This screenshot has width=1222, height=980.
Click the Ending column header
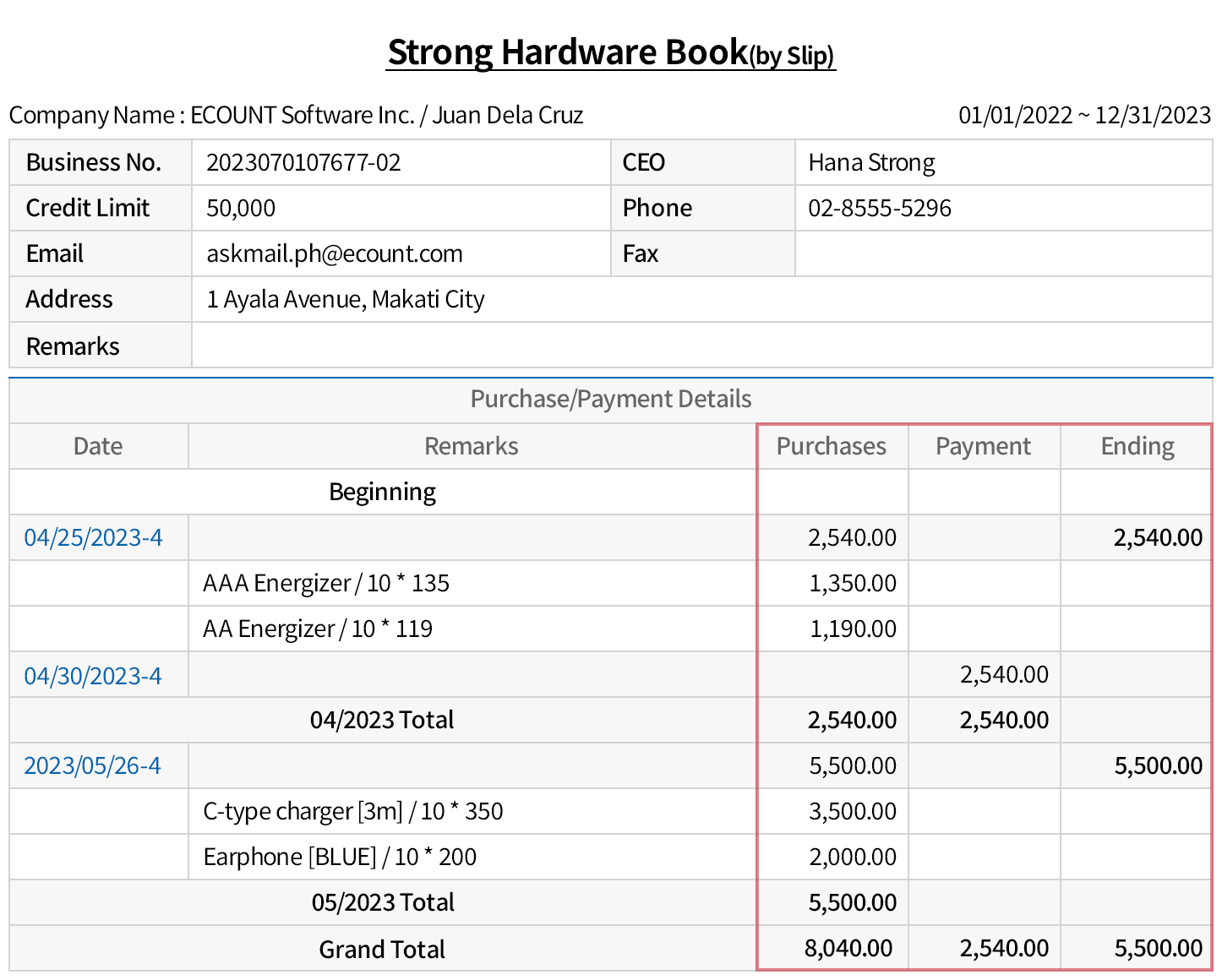coord(1137,447)
